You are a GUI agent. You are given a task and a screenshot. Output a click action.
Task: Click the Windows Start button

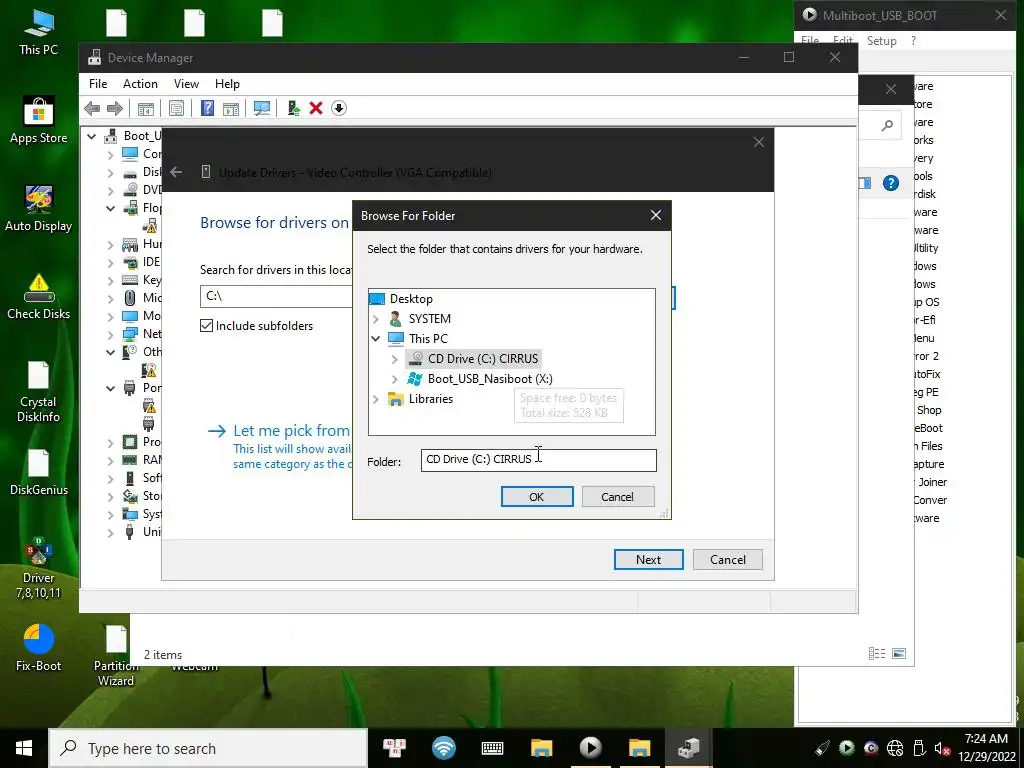click(x=24, y=748)
